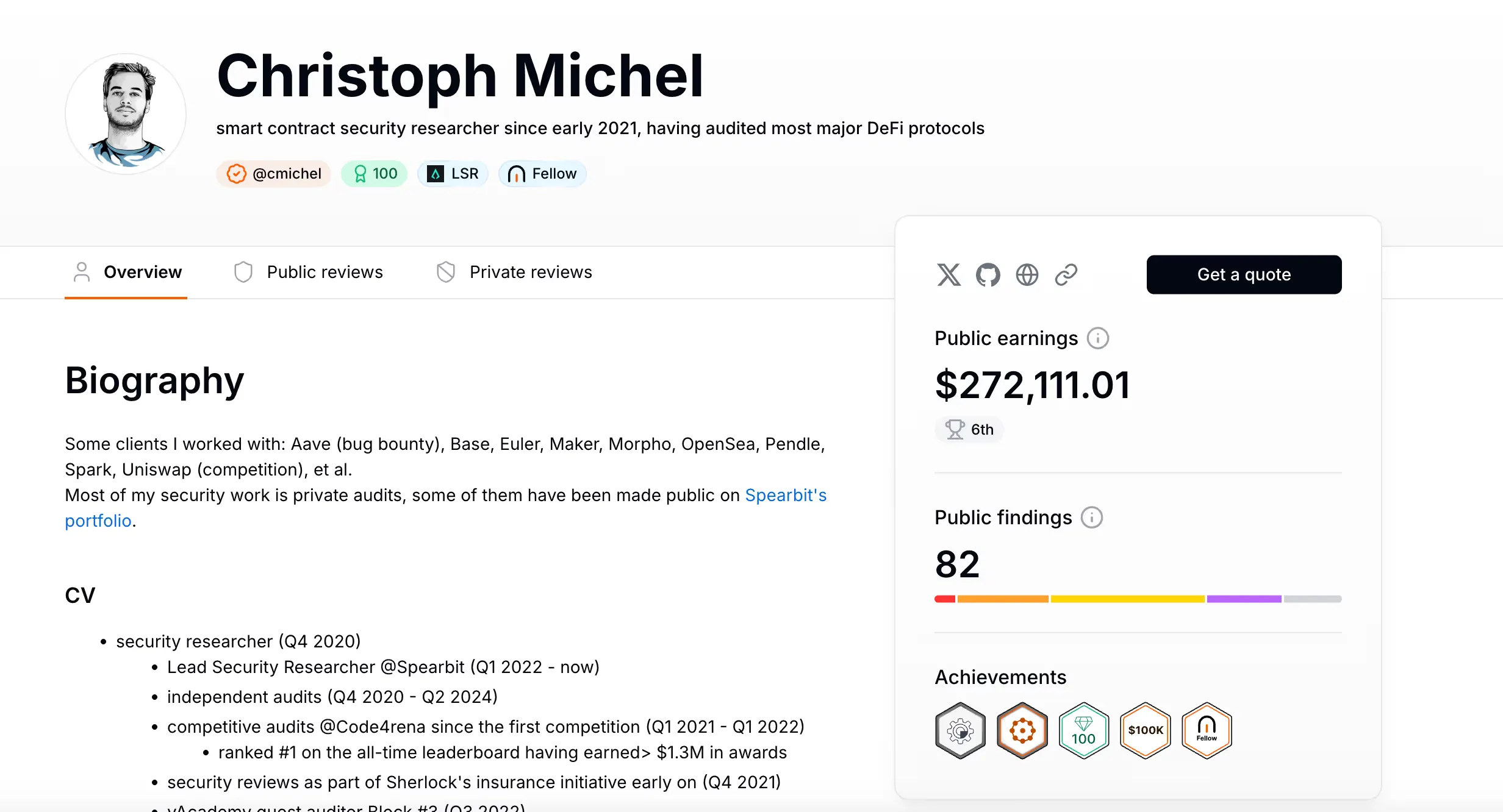This screenshot has width=1503, height=812.
Task: Click the Fellow achievement badge
Action: pyautogui.click(x=1207, y=730)
